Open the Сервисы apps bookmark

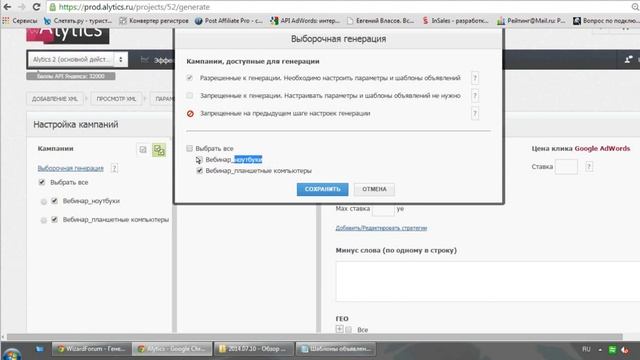point(20,20)
